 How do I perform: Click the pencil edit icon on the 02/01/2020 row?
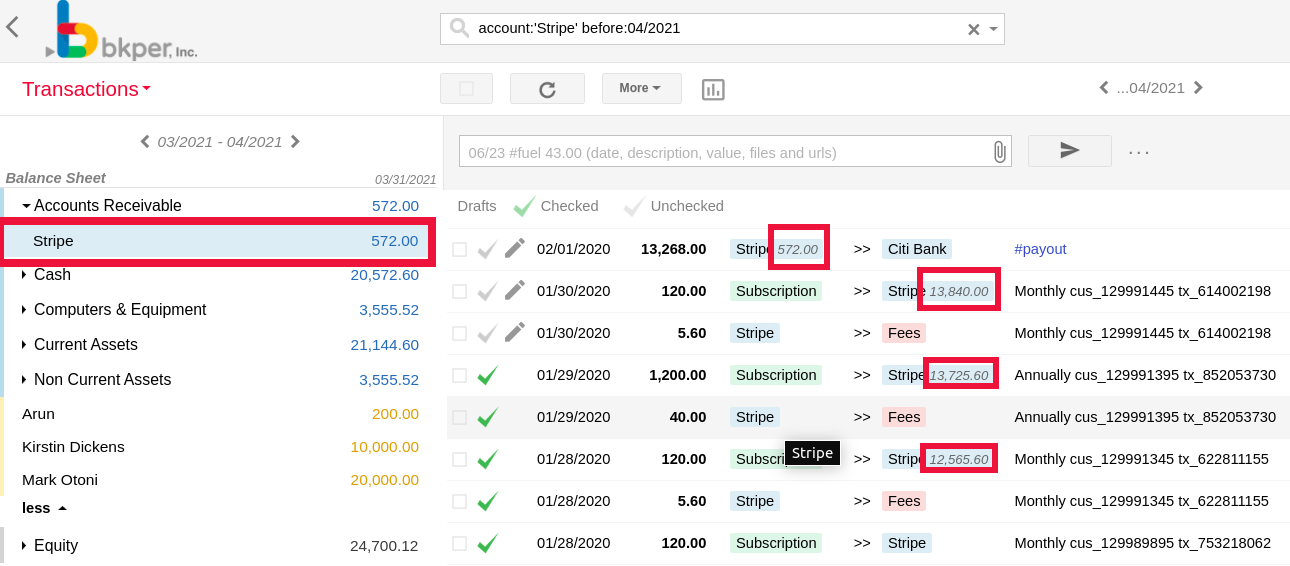point(515,249)
